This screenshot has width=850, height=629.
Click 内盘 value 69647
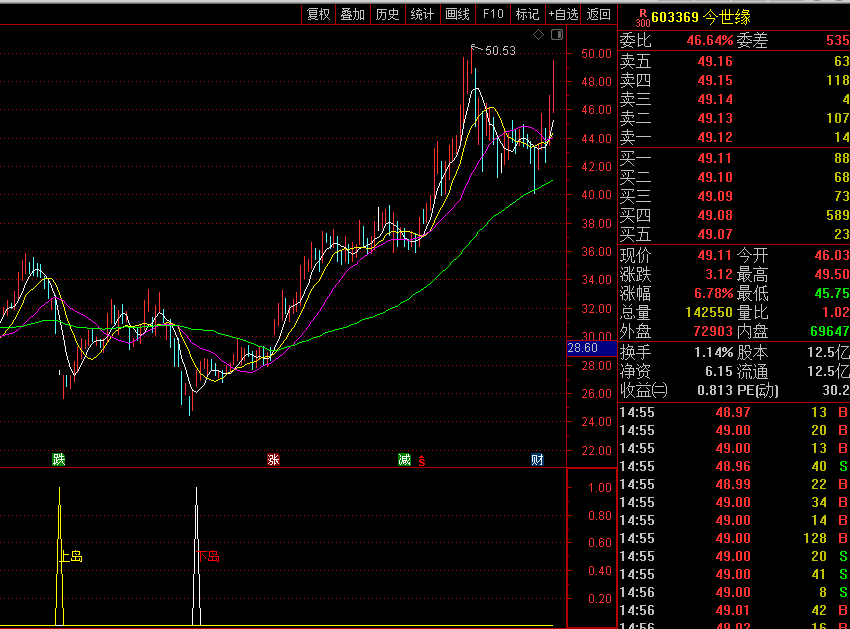830,331
